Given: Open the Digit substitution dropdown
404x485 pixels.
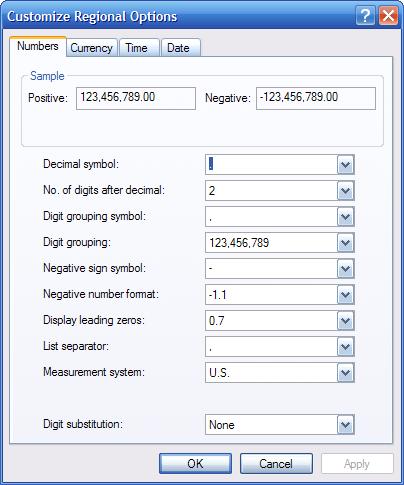Looking at the screenshot, I should (x=345, y=425).
